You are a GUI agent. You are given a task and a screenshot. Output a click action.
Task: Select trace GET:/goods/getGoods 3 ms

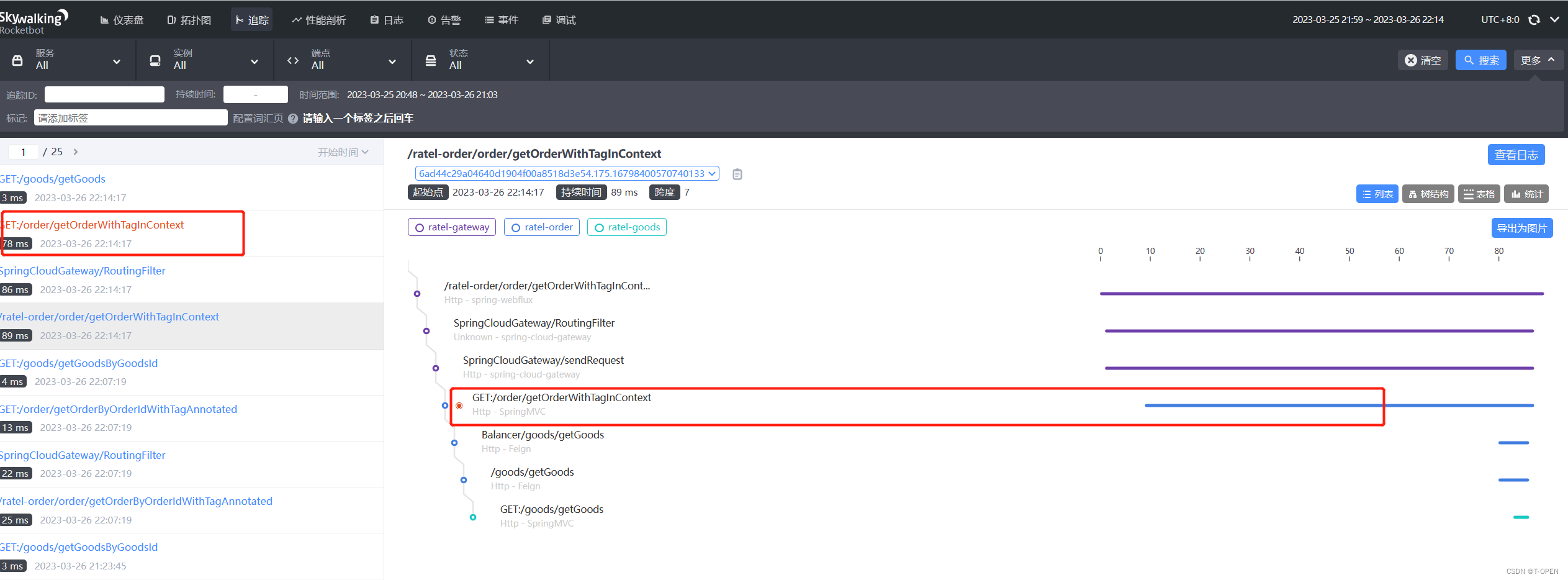pos(192,188)
